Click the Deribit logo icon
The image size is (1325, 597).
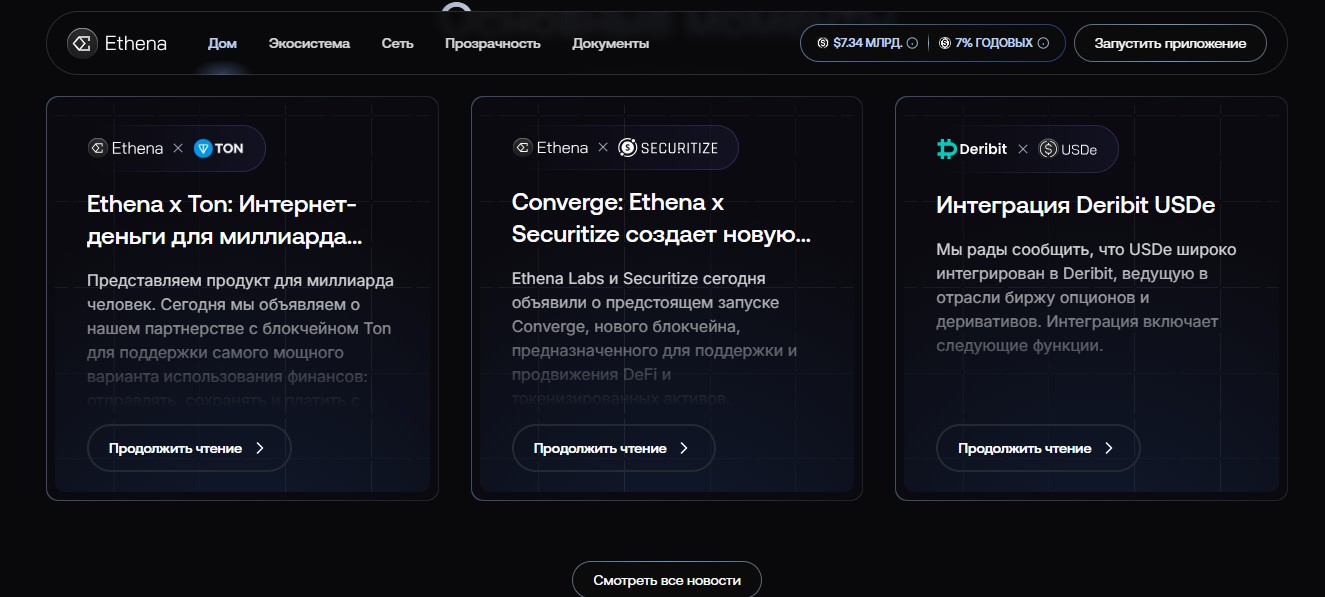pyautogui.click(x=946, y=149)
